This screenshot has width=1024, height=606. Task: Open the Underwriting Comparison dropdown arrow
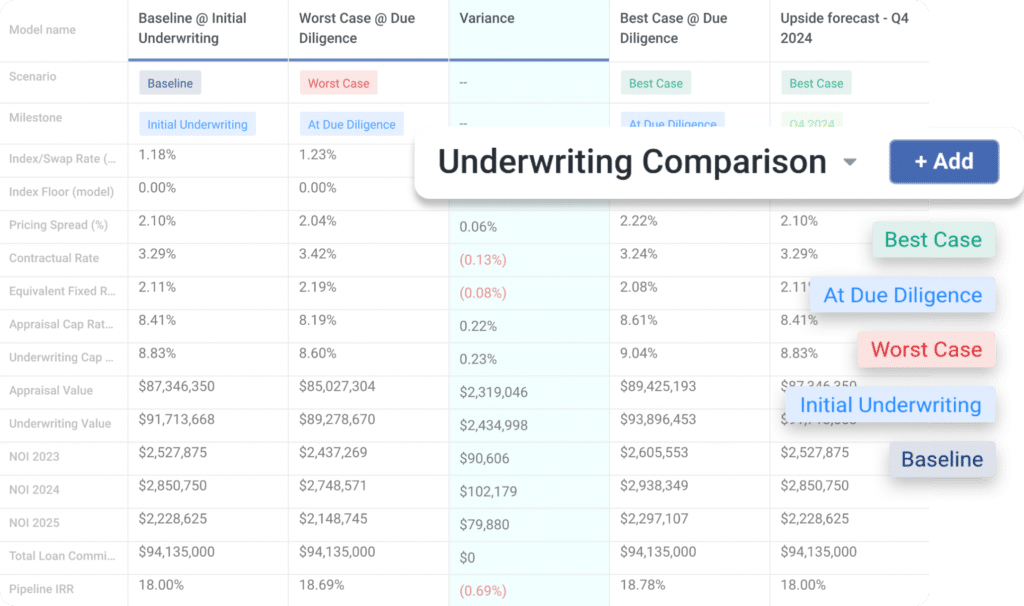click(x=849, y=161)
